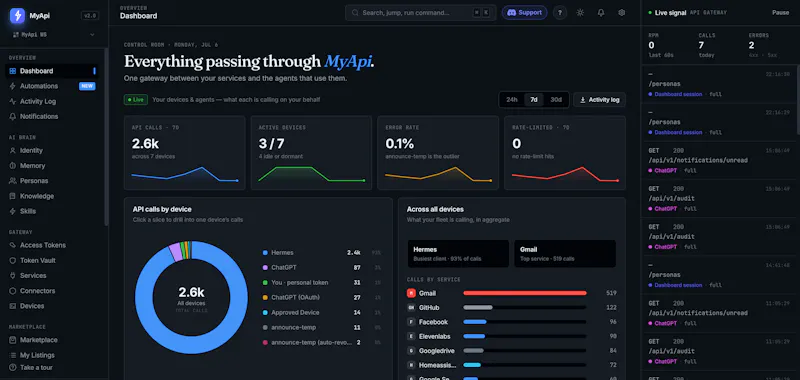Click the My Listings icon
800x380 pixels.
13,355
